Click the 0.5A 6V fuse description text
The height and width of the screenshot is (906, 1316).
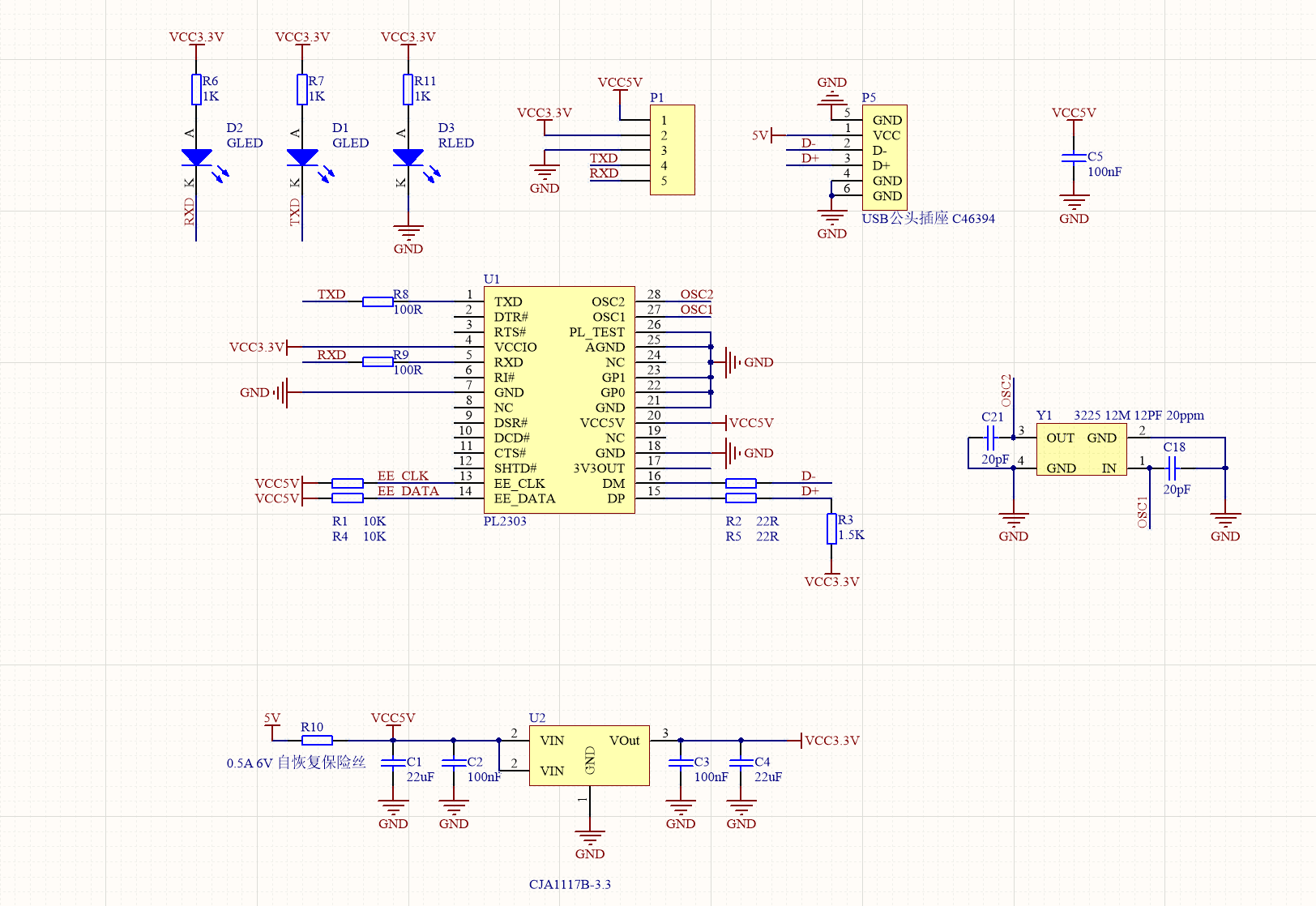[x=297, y=763]
